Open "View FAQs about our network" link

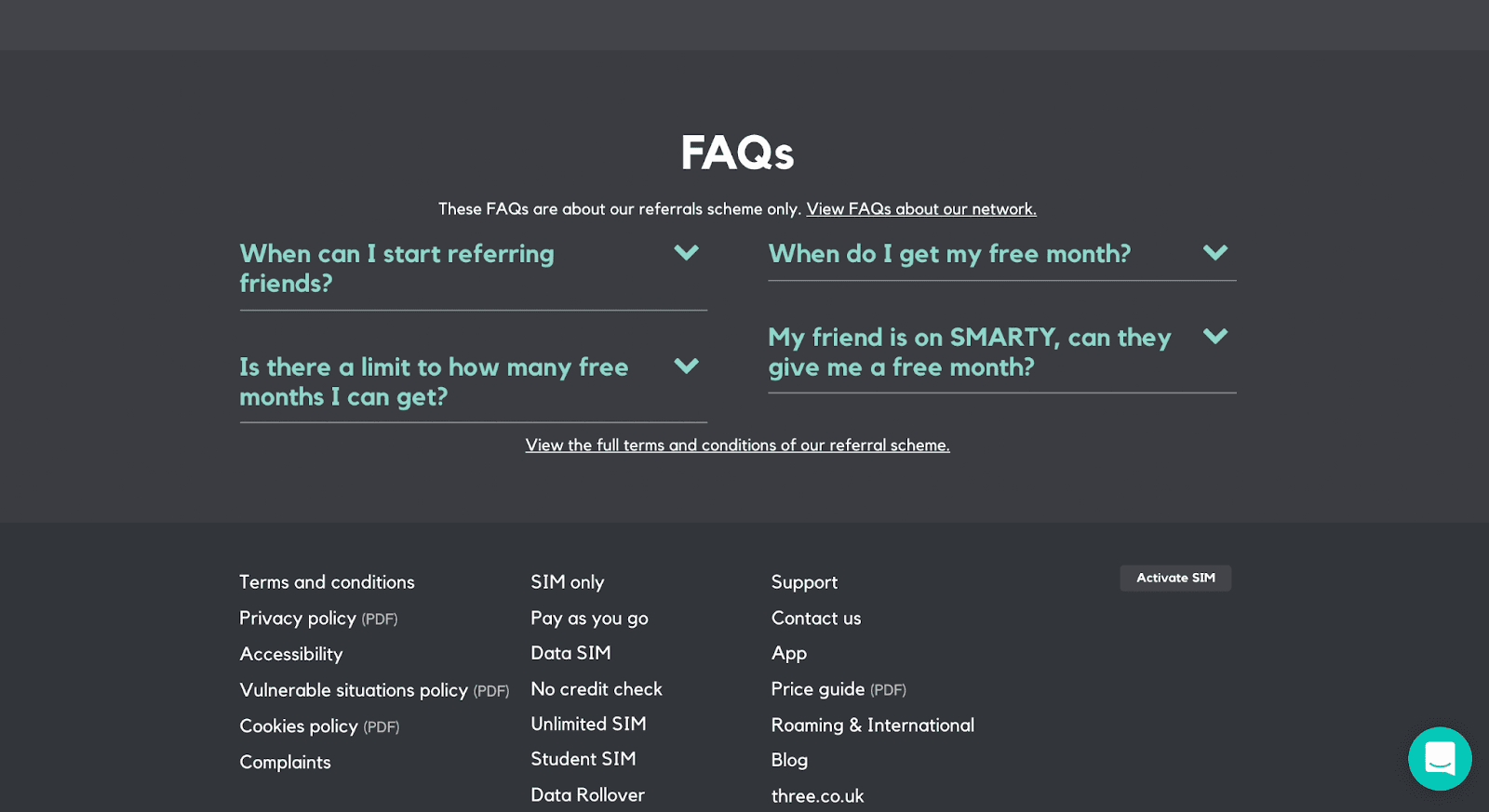(x=920, y=209)
